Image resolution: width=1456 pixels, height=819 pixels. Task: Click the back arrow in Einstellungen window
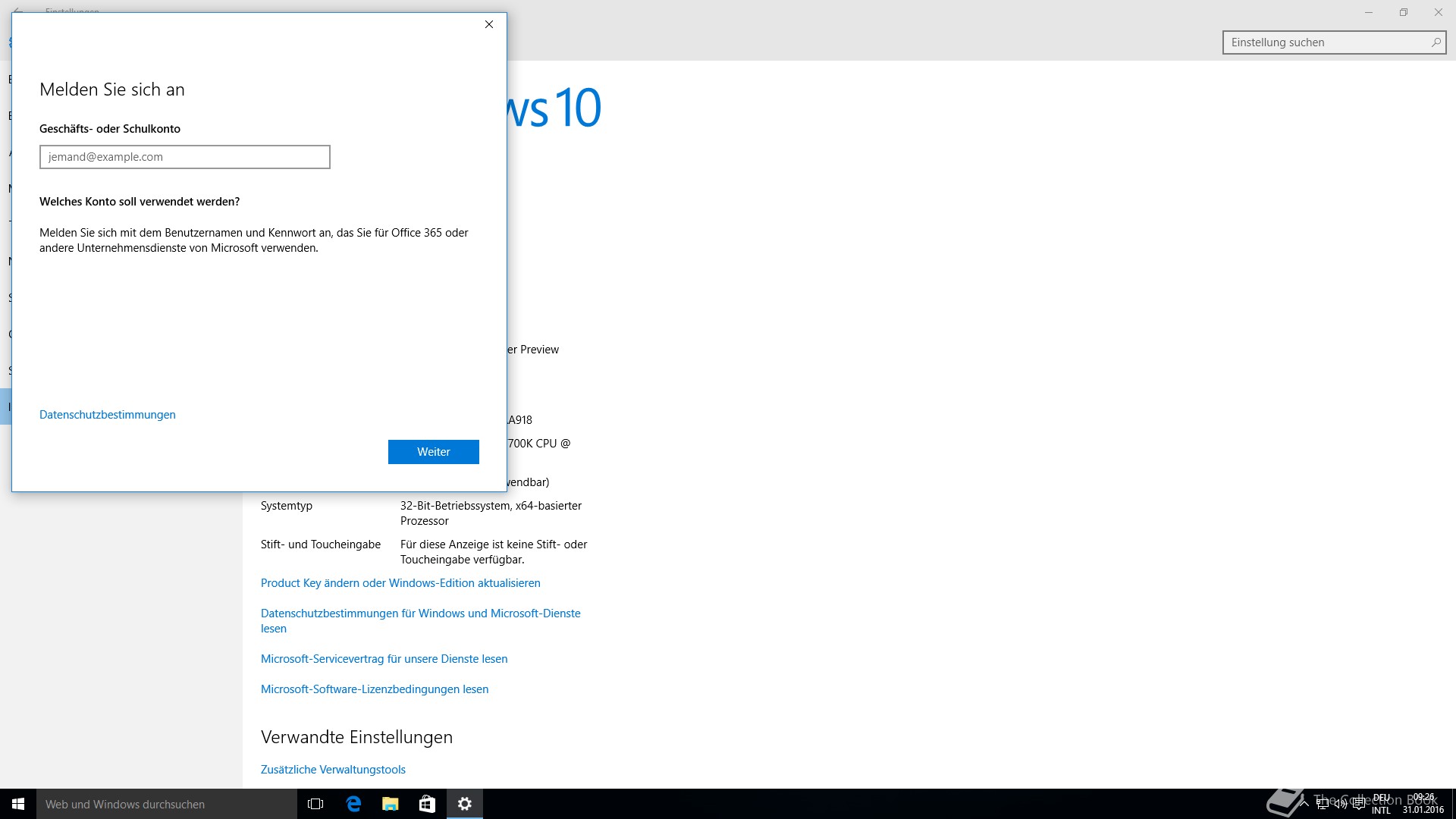18,11
